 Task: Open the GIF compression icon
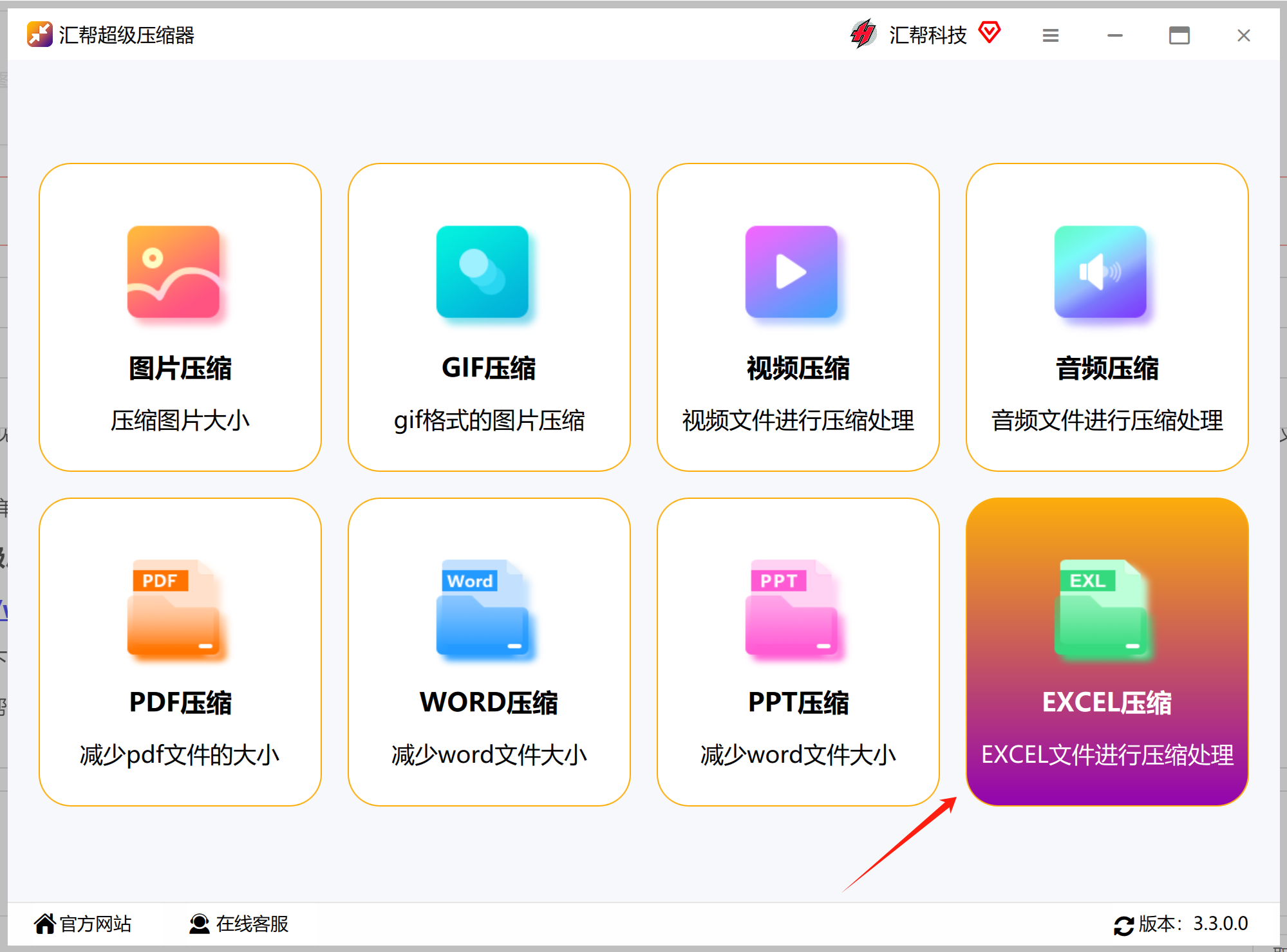coord(482,272)
